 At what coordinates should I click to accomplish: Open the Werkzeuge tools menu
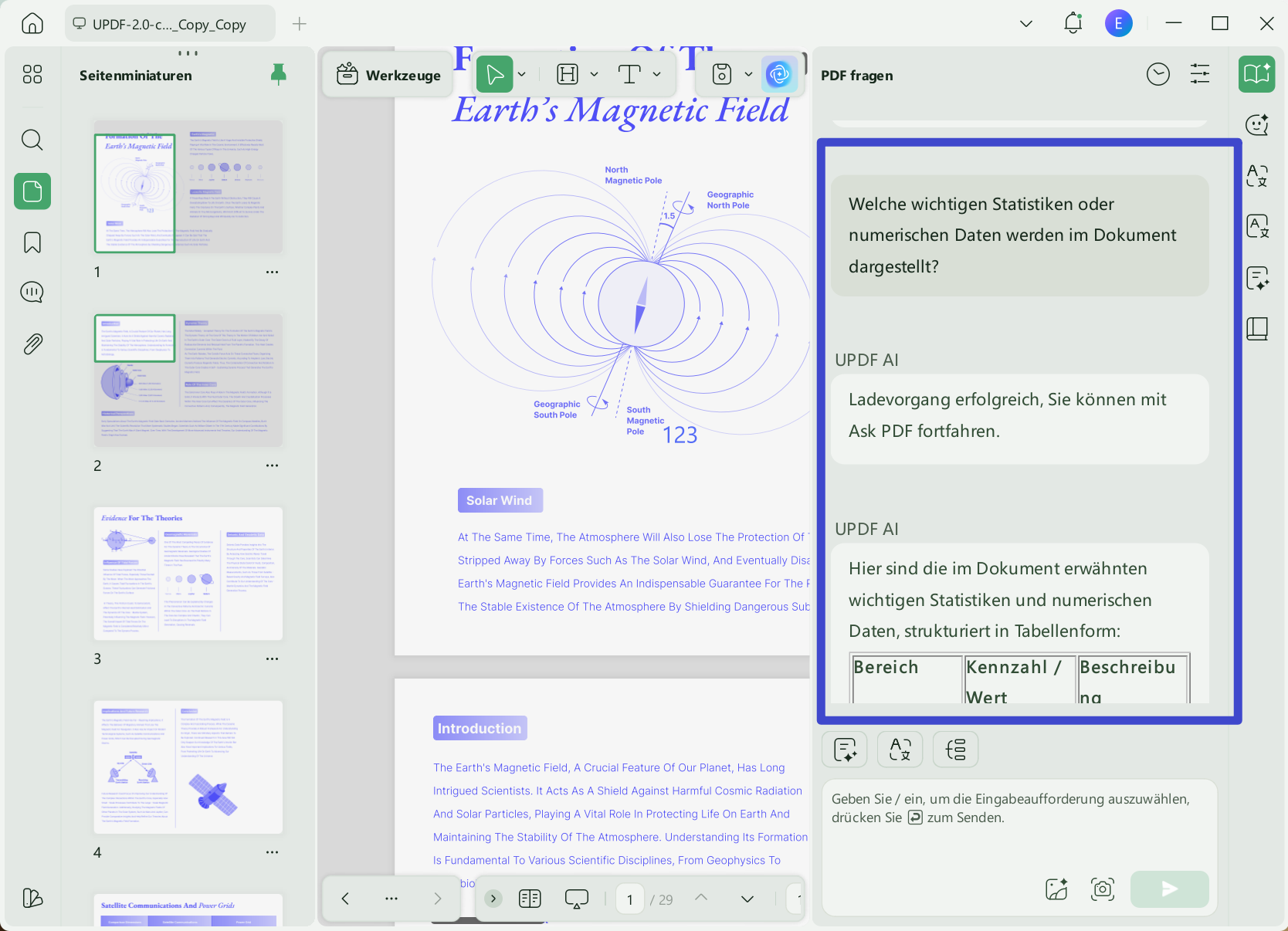388,75
